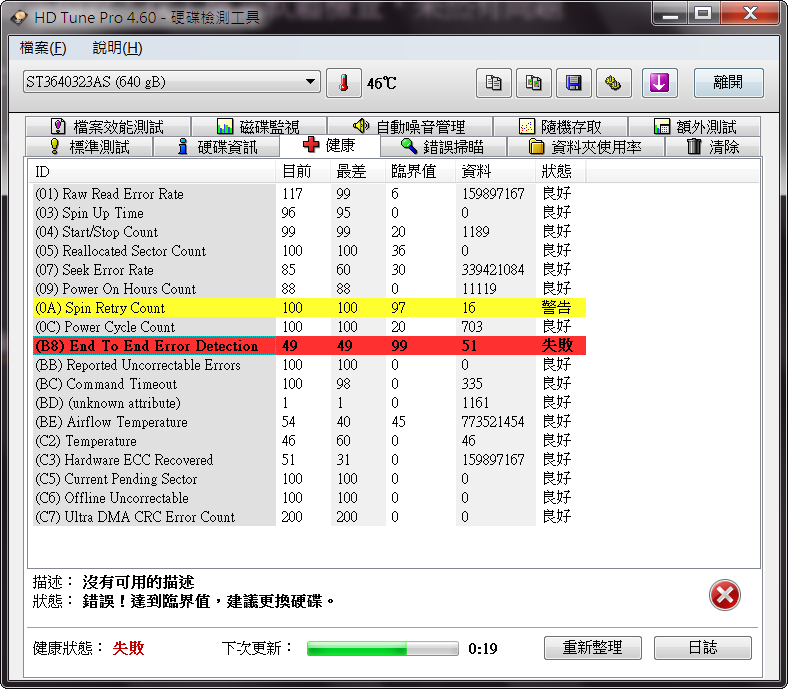The height and width of the screenshot is (689, 788).
Task: Select the (BD) (unknown attribute) row
Action: pyautogui.click(x=310, y=403)
